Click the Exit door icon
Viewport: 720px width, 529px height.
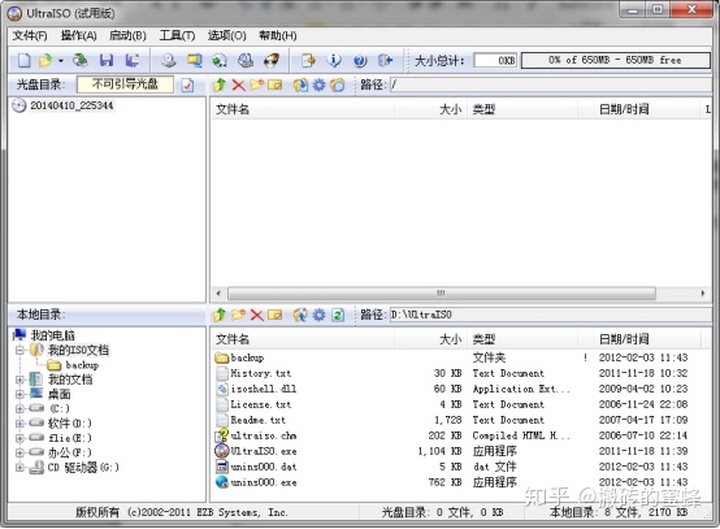(x=386, y=61)
